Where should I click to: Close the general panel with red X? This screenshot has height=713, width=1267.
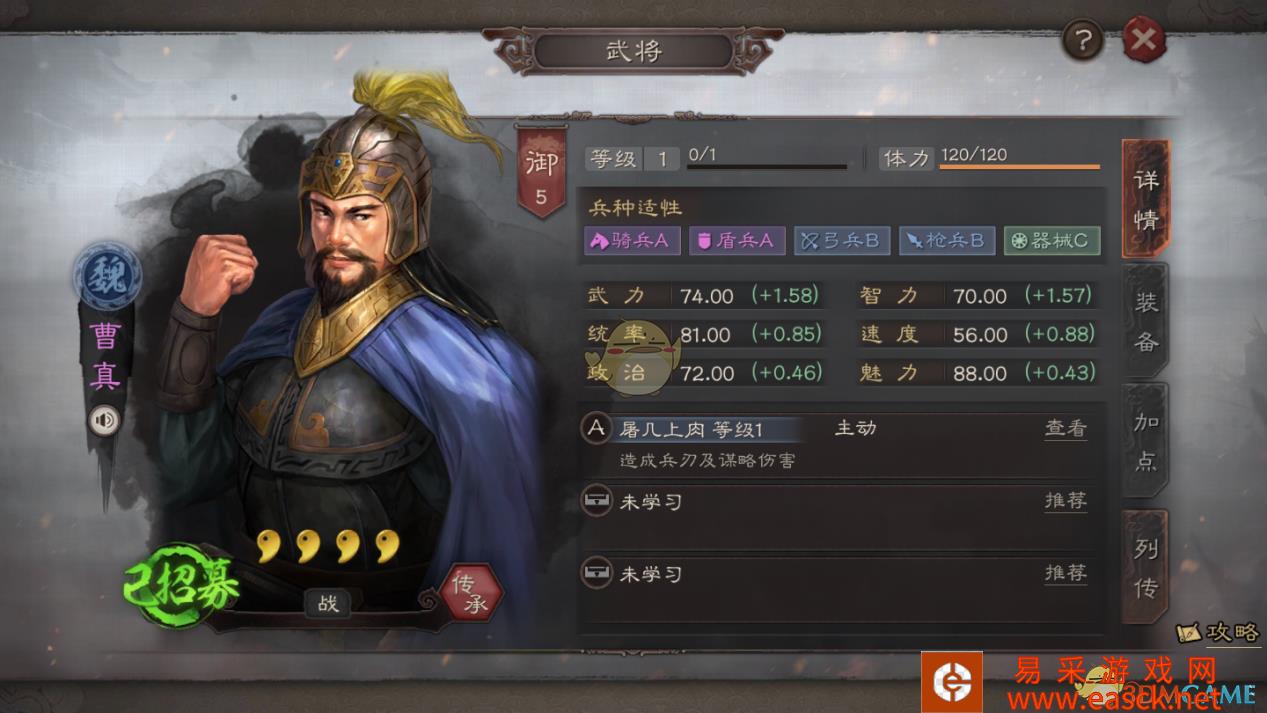click(x=1144, y=41)
